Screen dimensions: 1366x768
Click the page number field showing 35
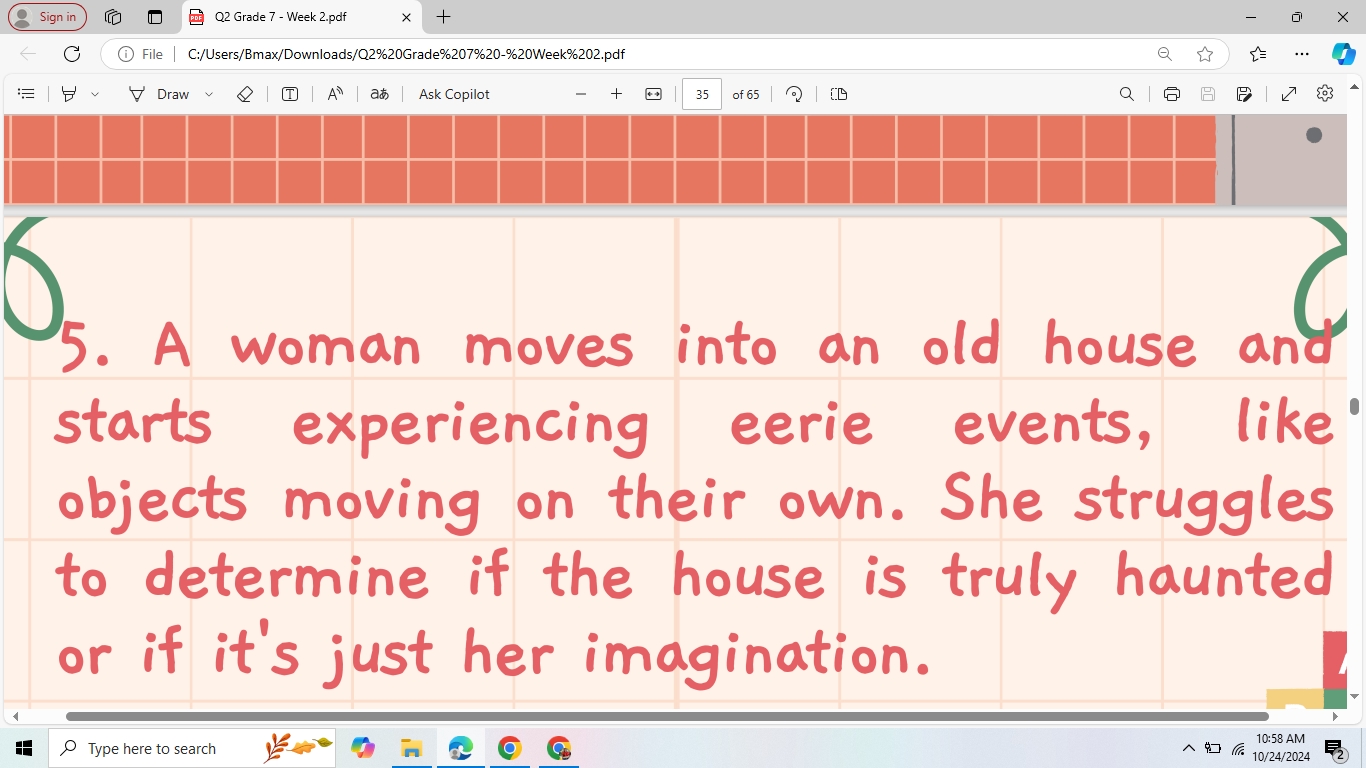[702, 94]
